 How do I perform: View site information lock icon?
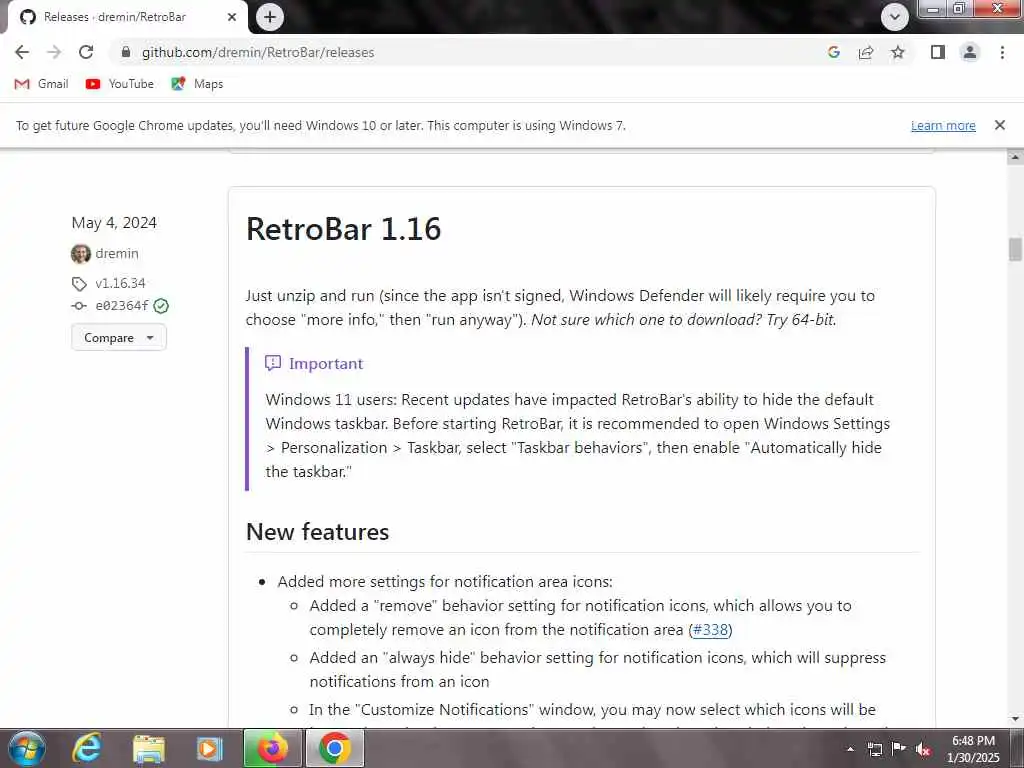point(126,52)
